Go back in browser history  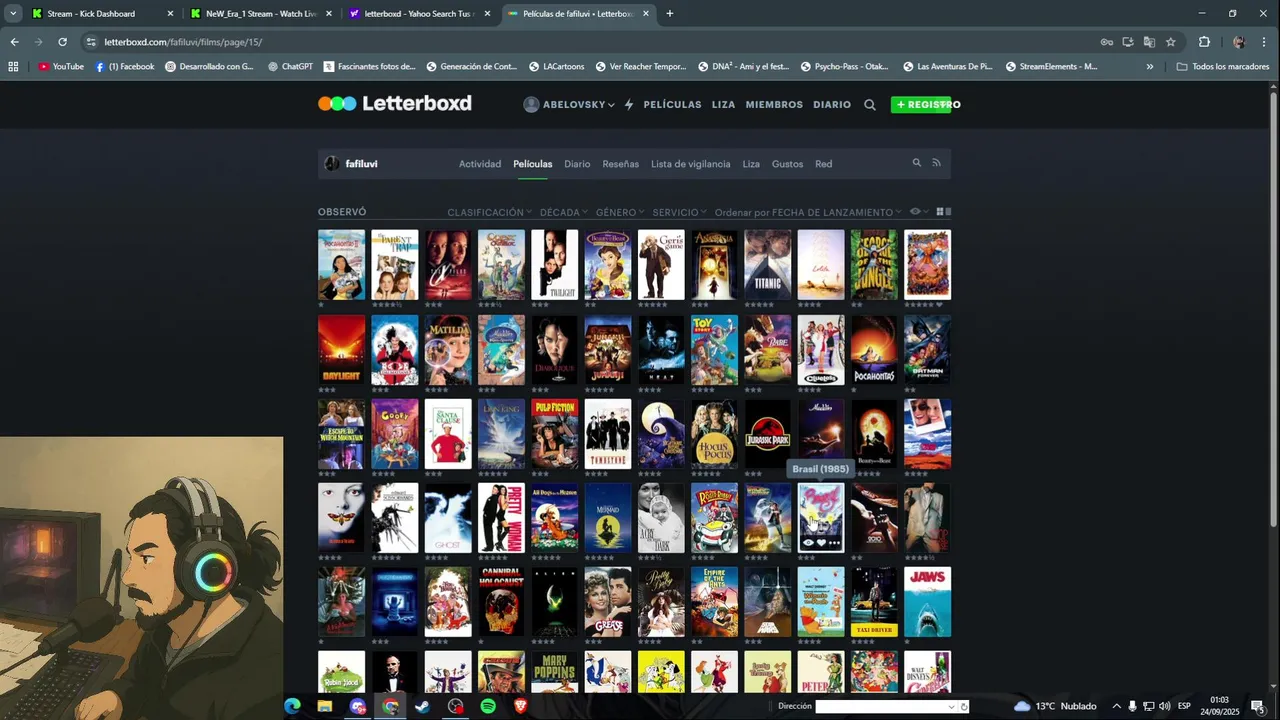point(14,42)
